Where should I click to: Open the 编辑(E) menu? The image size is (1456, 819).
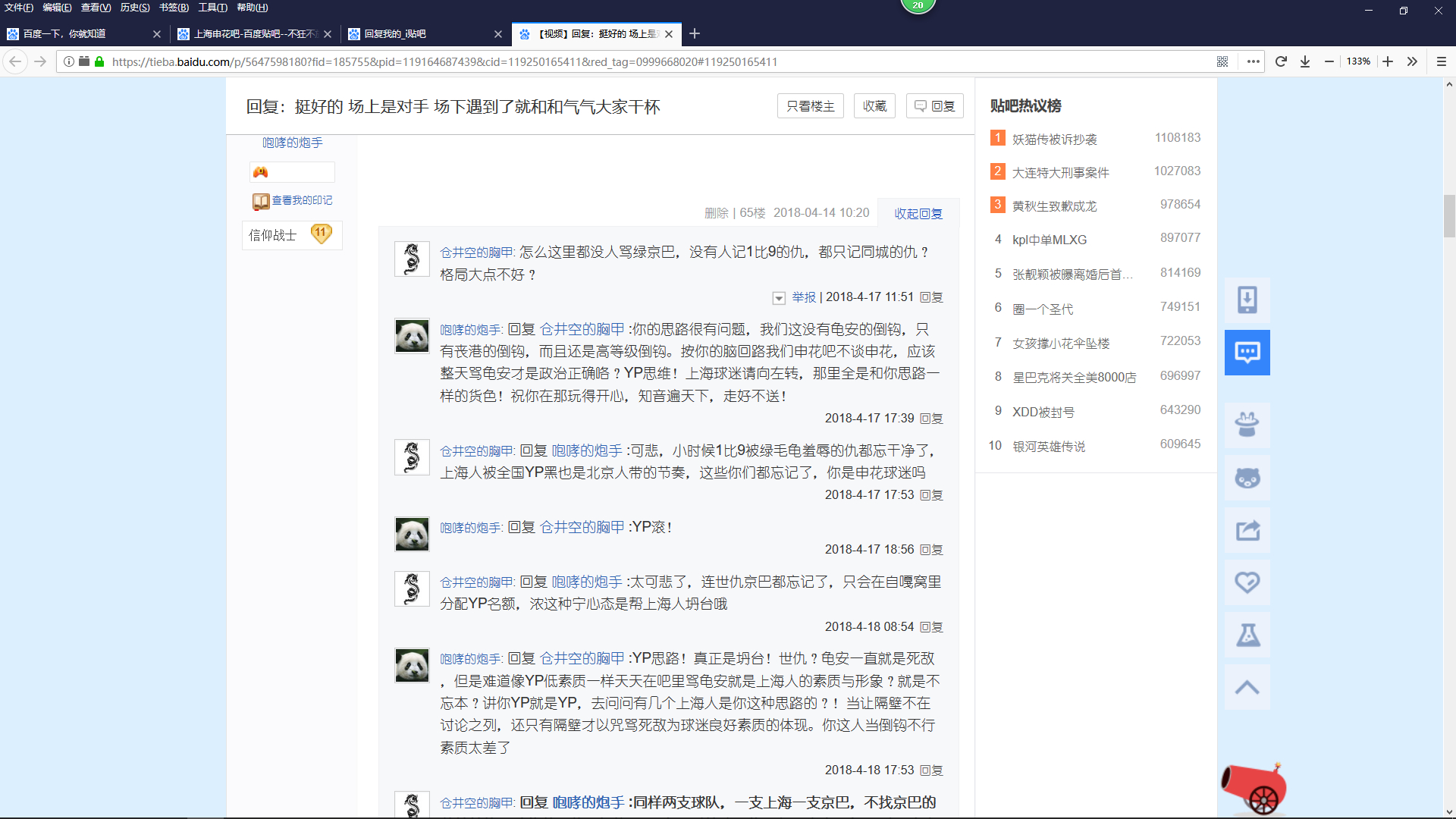pos(57,8)
